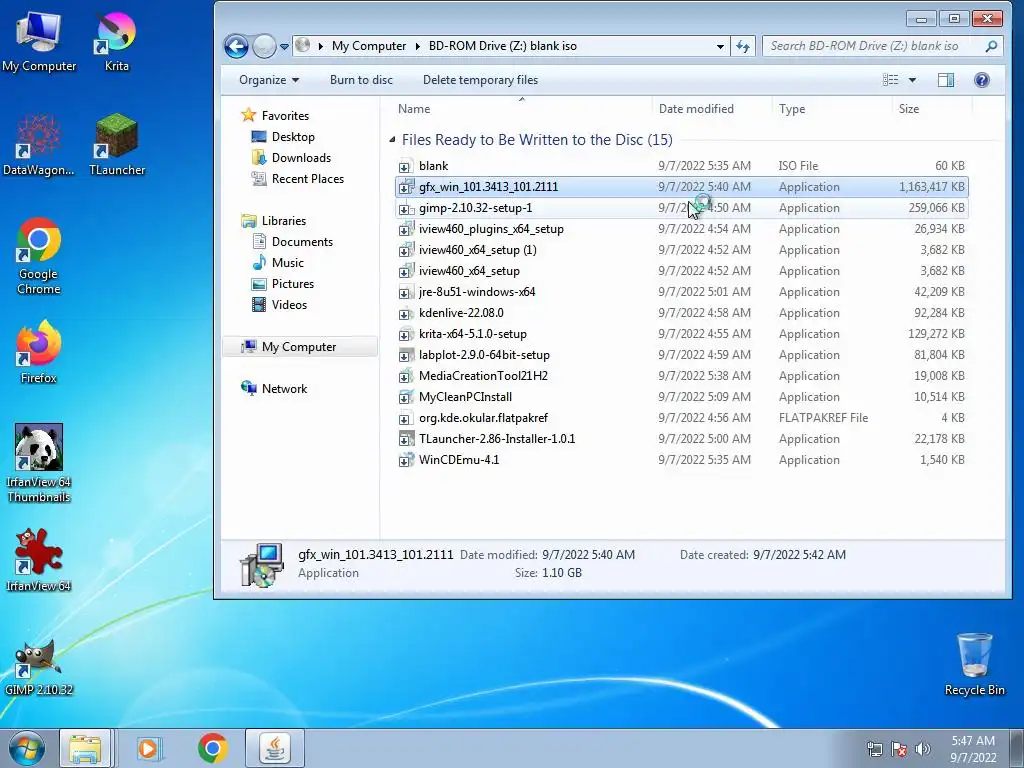The width and height of the screenshot is (1024, 768).
Task: Click My Computer in the address bar
Action: 368,46
